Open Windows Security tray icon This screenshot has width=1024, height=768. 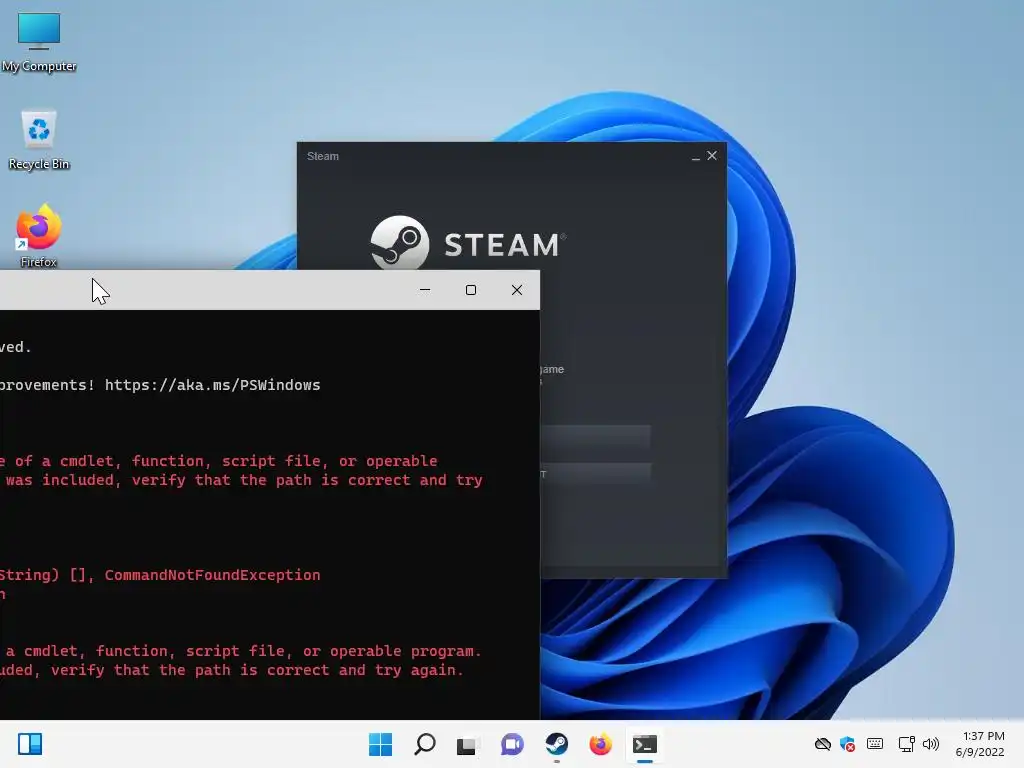coord(848,744)
